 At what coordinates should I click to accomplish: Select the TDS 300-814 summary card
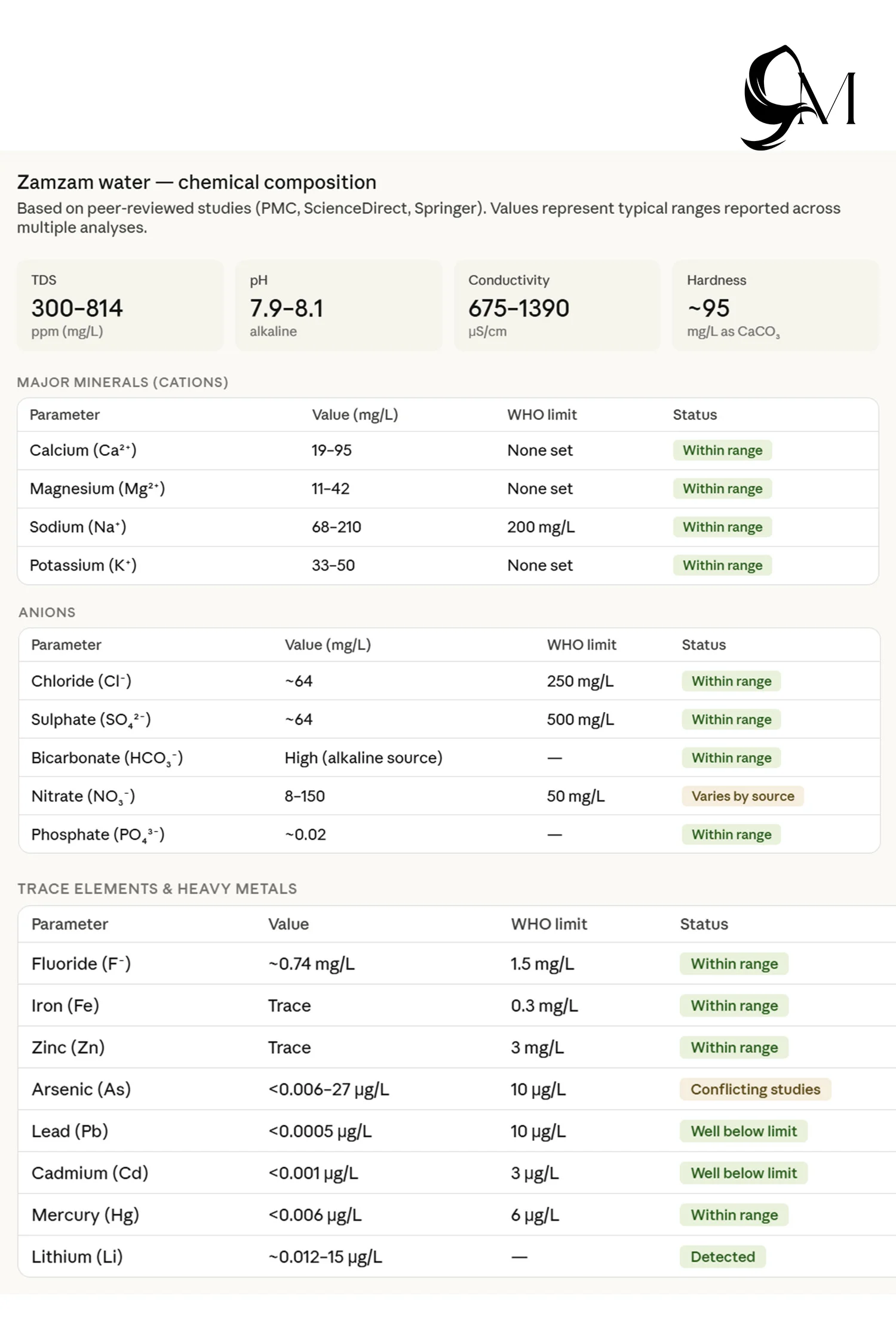pyautogui.click(x=119, y=305)
